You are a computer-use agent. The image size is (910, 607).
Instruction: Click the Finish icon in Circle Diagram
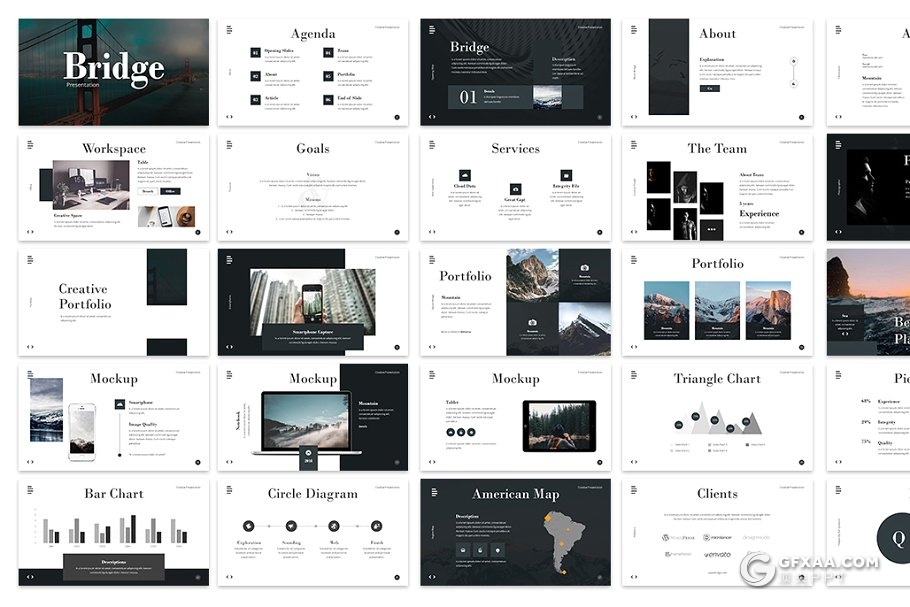click(x=377, y=525)
